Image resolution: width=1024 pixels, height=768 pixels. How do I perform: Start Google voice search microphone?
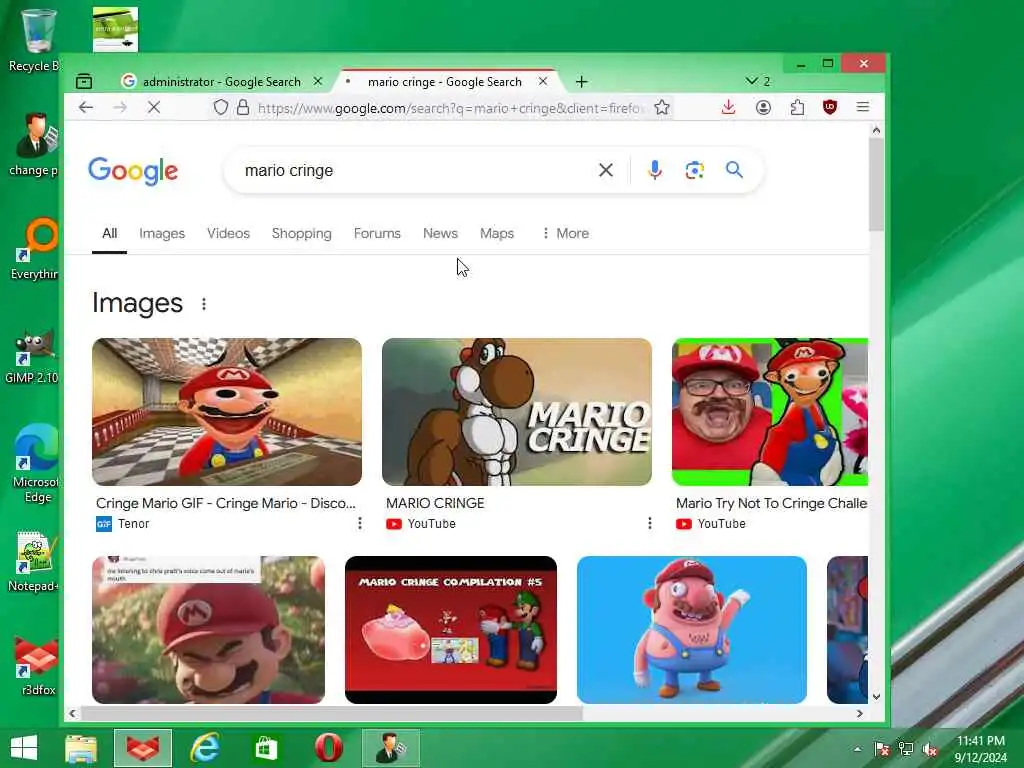[654, 170]
